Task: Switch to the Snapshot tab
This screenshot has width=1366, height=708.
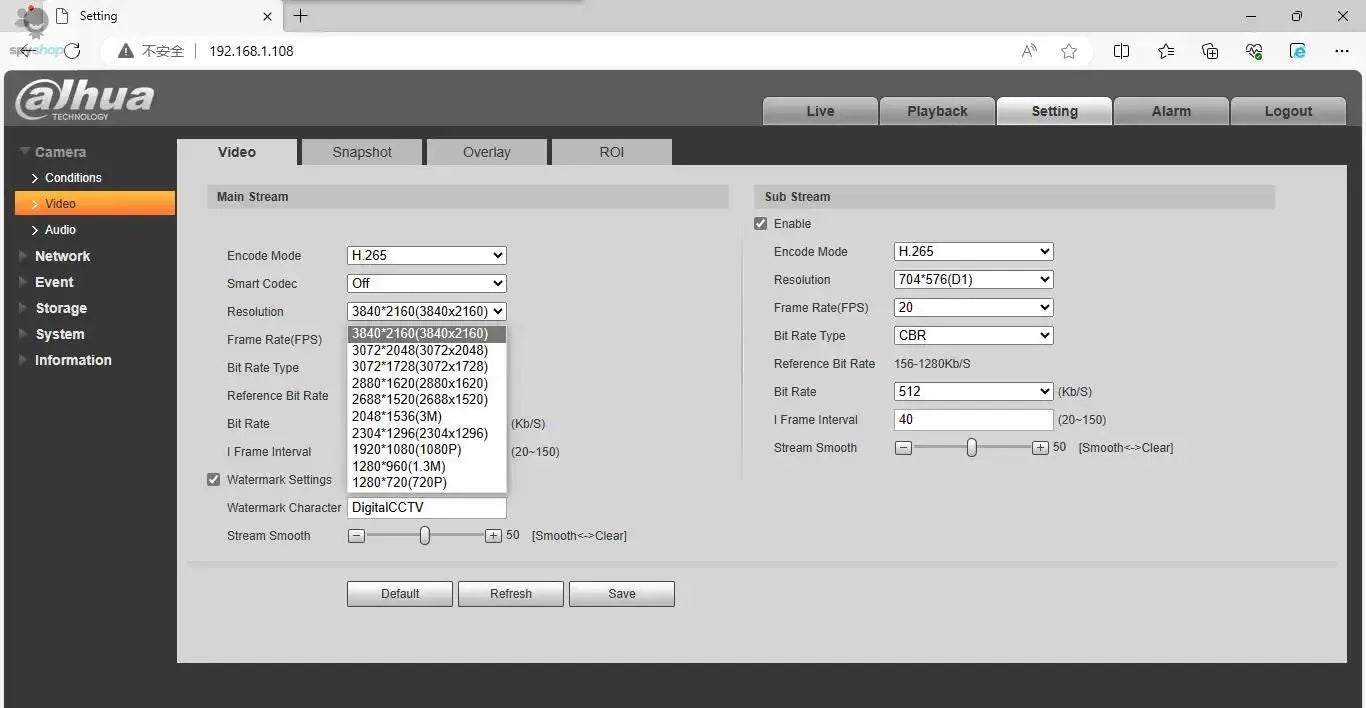Action: 361,151
